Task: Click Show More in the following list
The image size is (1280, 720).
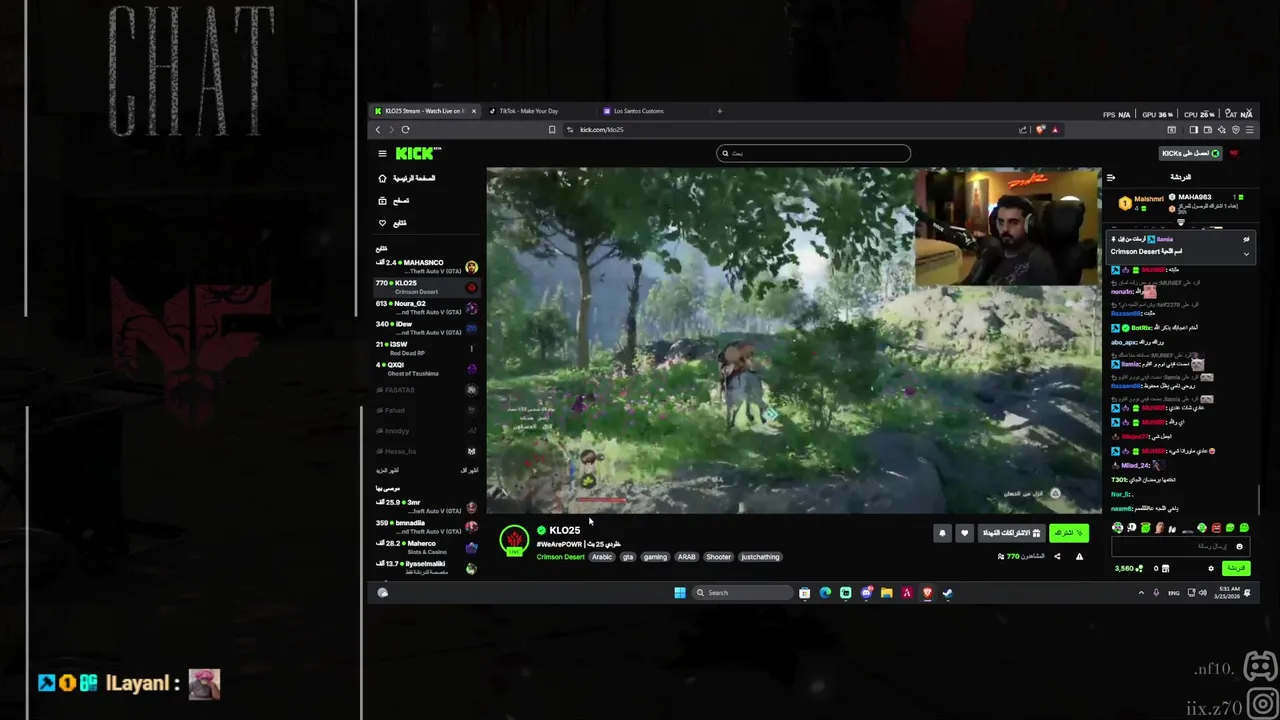Action: [387, 470]
